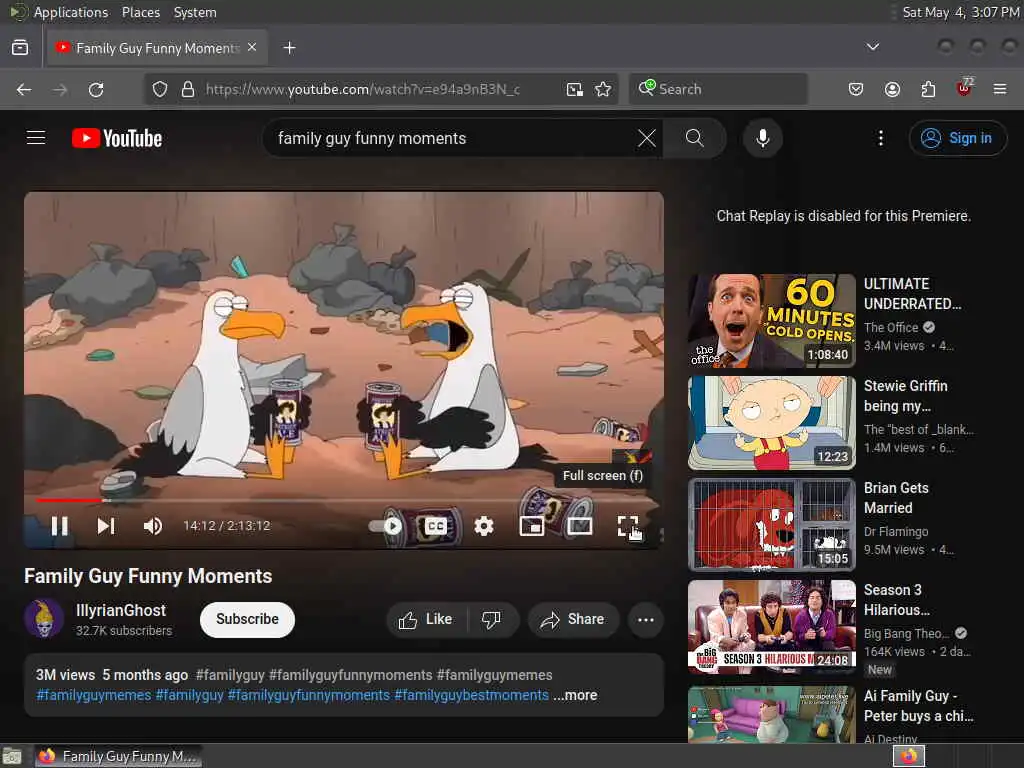The height and width of the screenshot is (768, 1024).
Task: Go to YouTube home logo
Action: point(117,138)
